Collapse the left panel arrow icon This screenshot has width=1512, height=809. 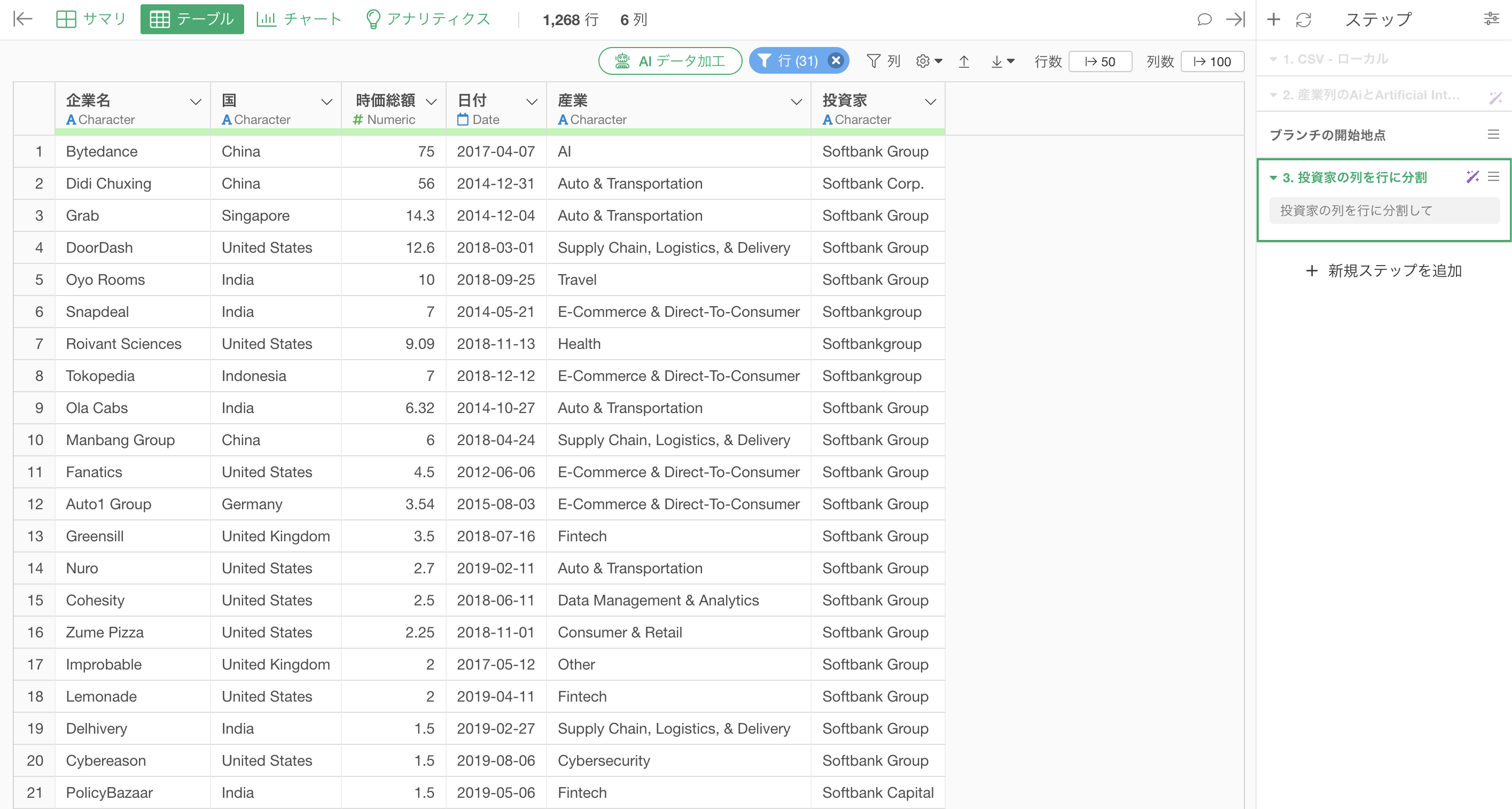[x=22, y=19]
